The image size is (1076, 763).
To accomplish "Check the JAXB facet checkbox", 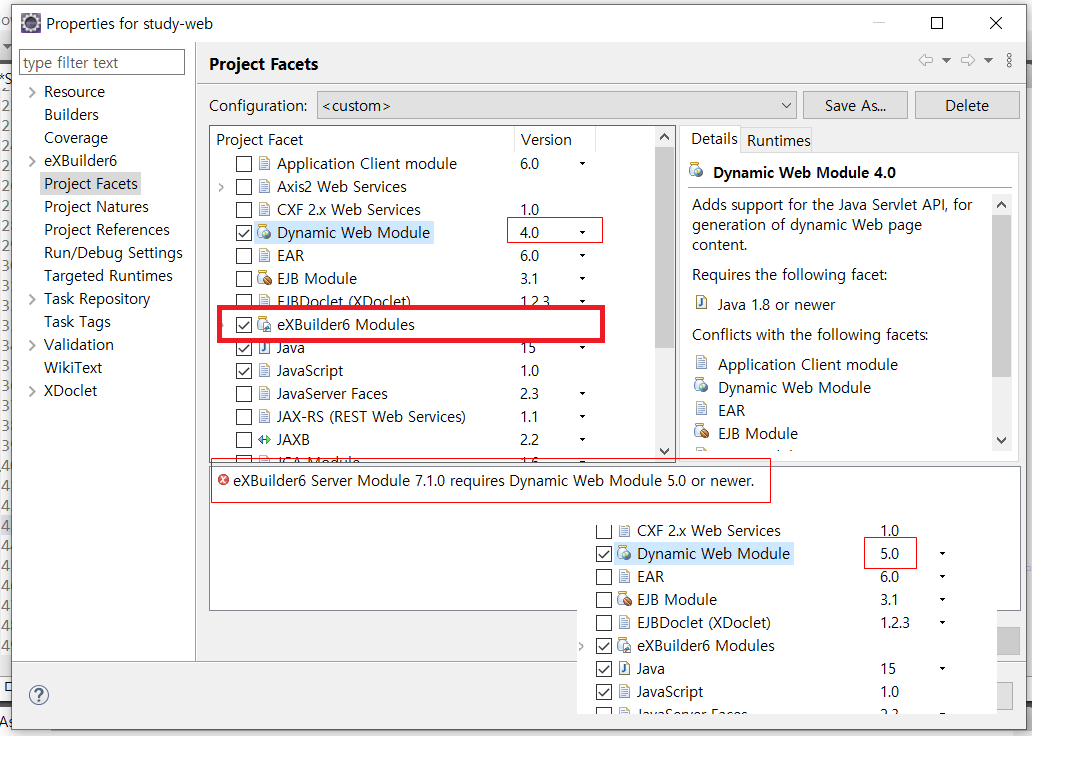I will 244,440.
